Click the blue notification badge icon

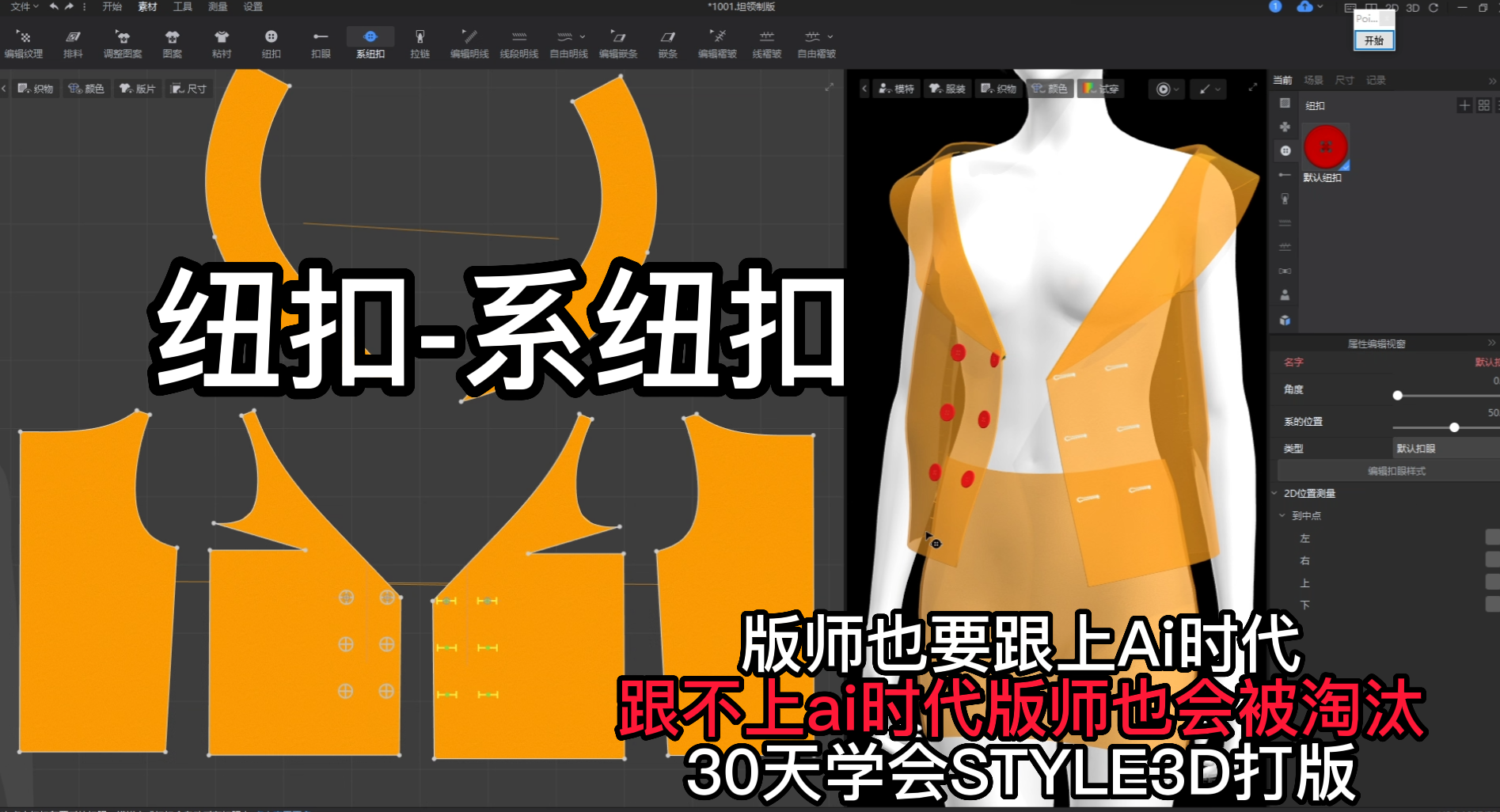tap(1275, 6)
